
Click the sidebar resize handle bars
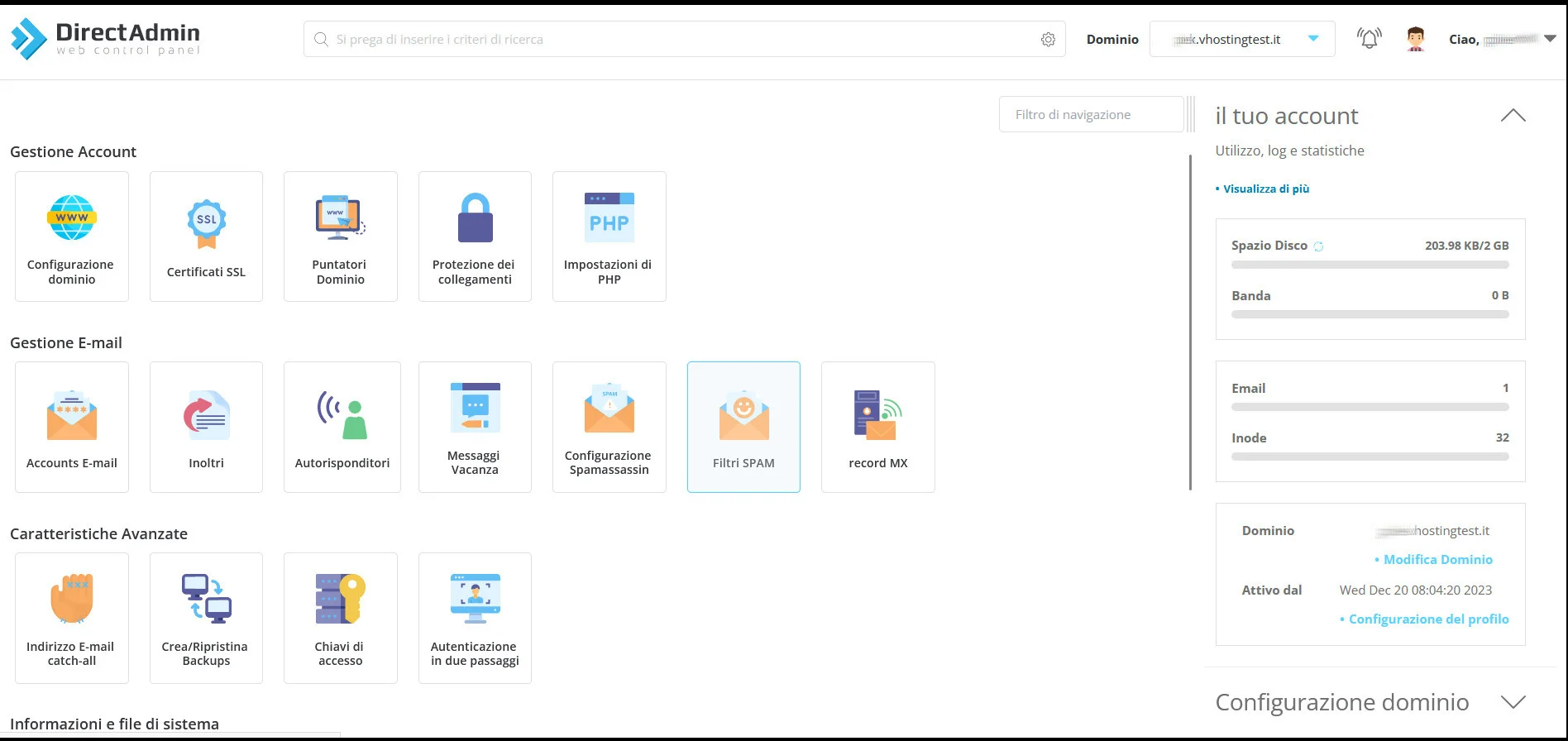coord(1191,114)
